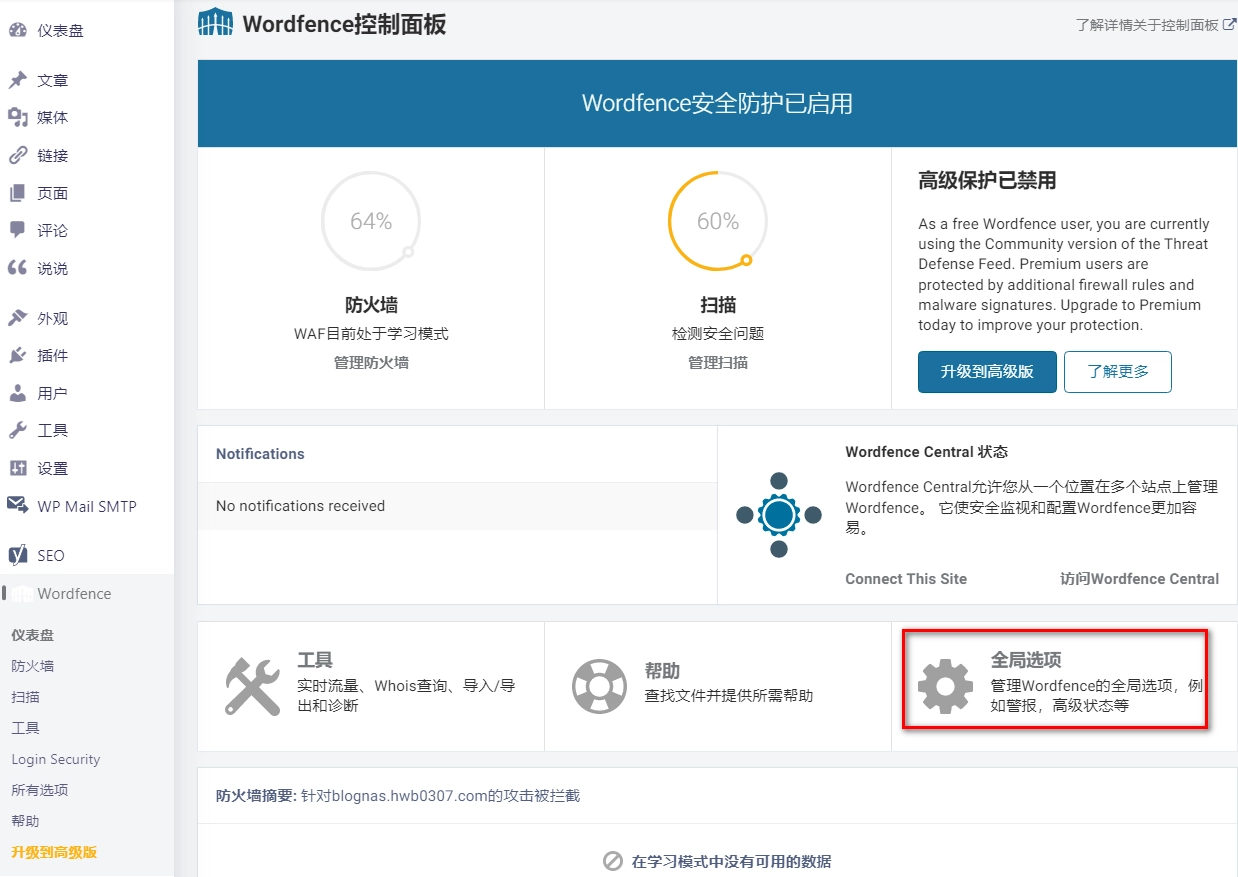Click the 升级到高级版 blue button
Screen dimensions: 1238x877
point(987,372)
